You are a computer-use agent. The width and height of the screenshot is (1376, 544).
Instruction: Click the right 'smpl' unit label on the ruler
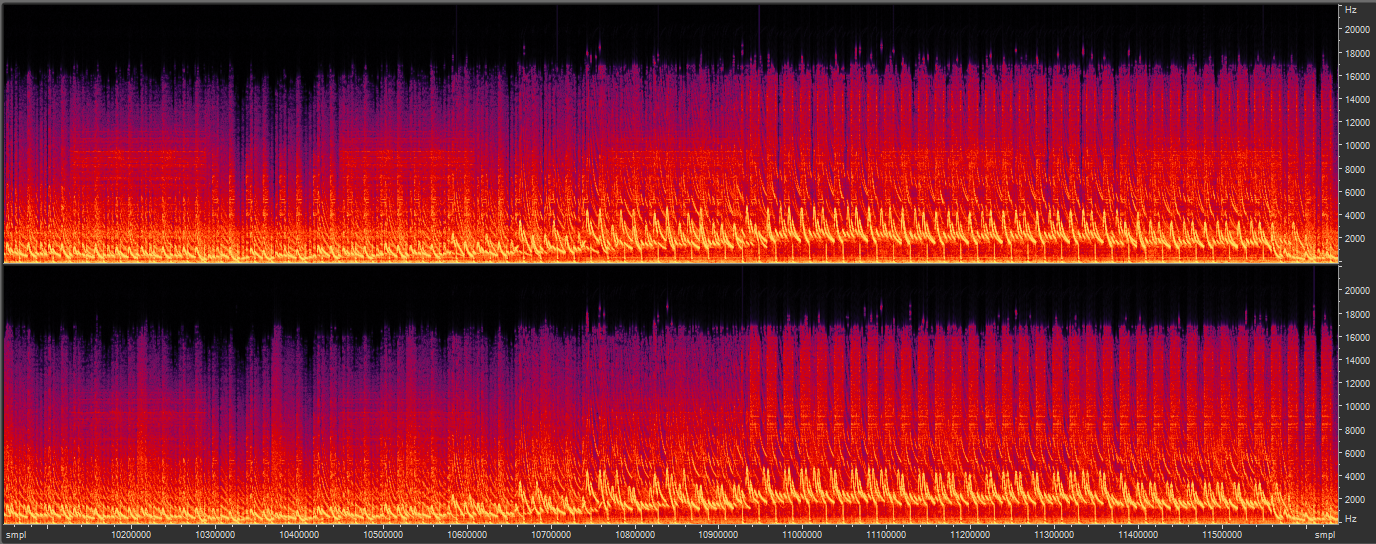(1324, 536)
